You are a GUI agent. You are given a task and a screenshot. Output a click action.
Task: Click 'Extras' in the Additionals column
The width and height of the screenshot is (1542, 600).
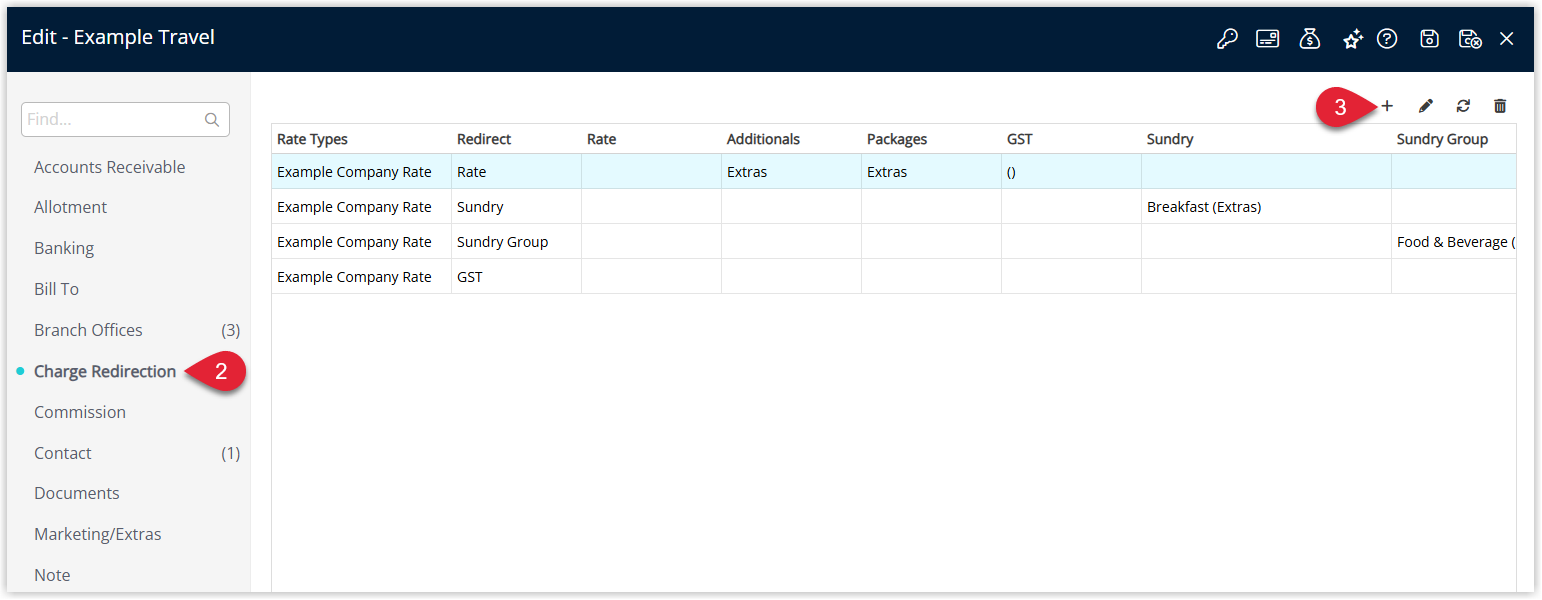[791, 172]
